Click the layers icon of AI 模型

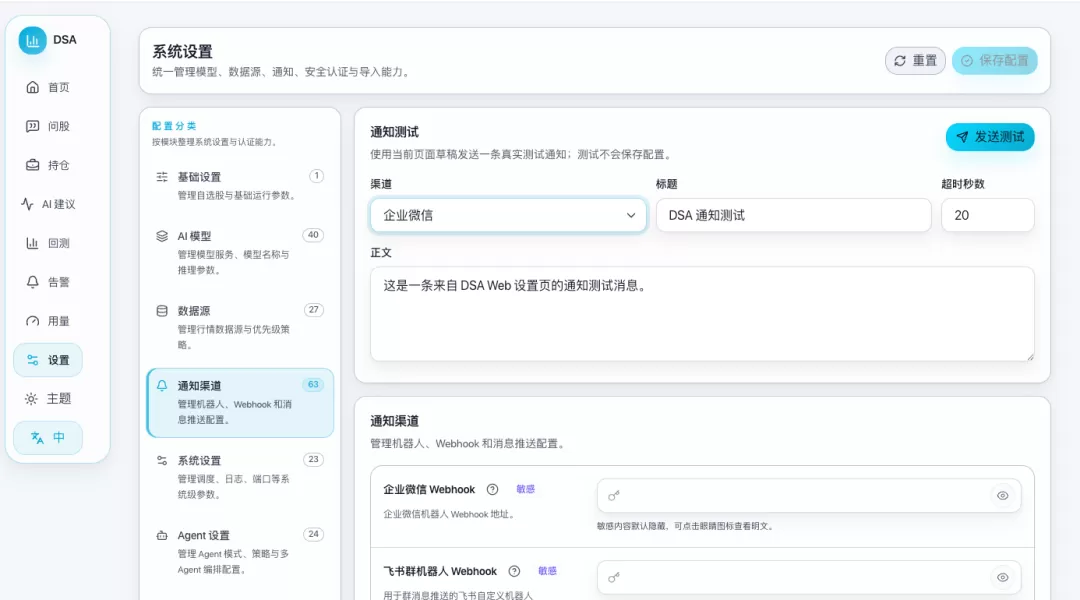click(162, 236)
